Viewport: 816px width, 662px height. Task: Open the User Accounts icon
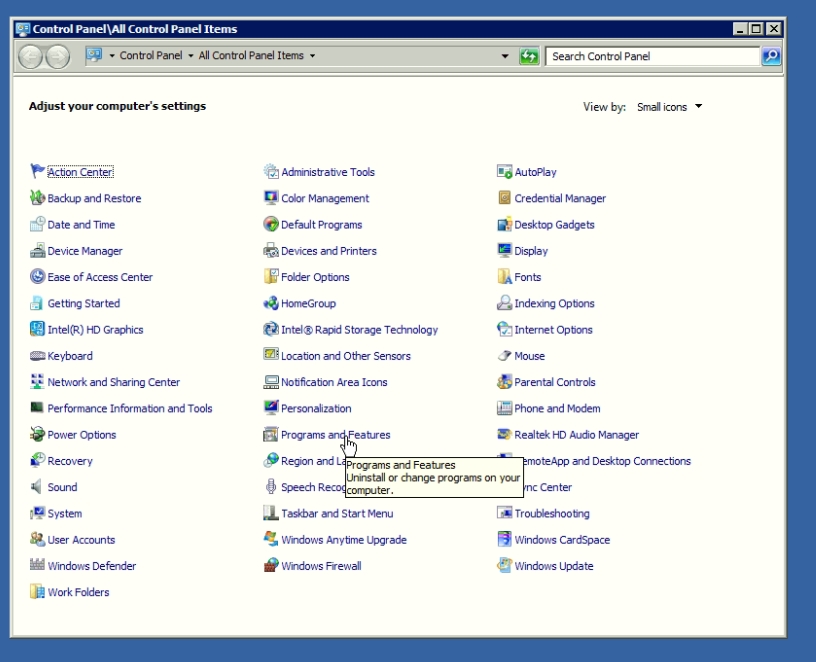[37, 539]
